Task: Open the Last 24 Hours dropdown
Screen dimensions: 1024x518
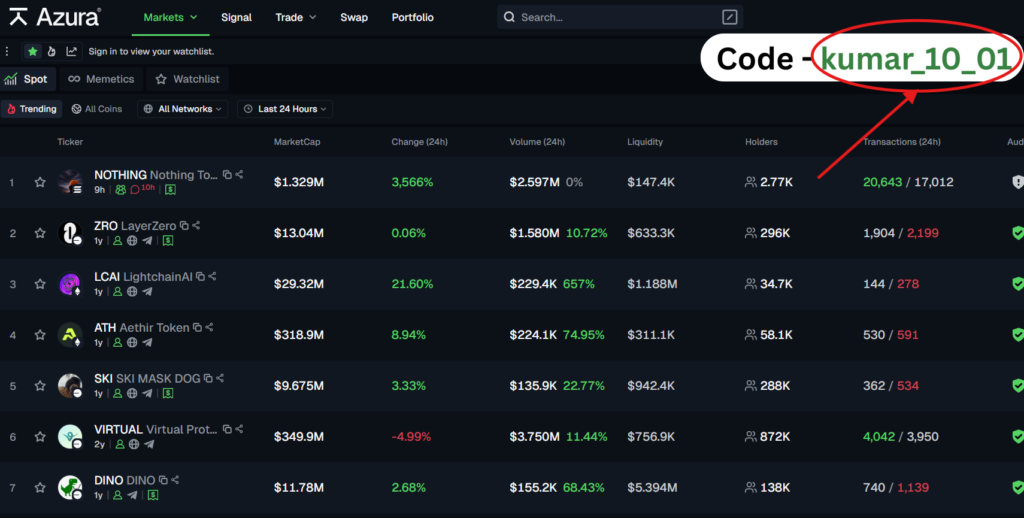Action: click(285, 109)
